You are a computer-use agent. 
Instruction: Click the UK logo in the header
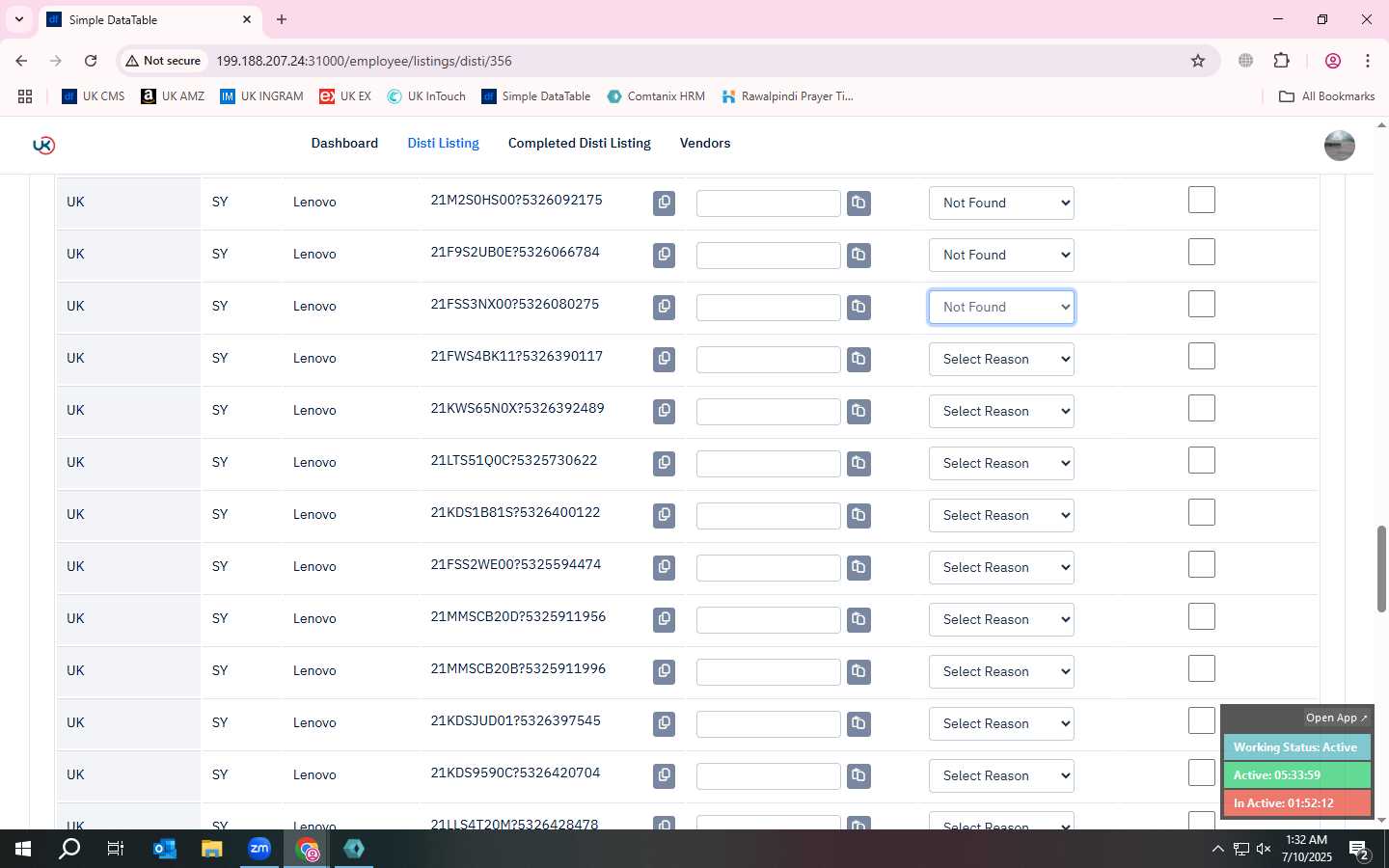tap(43, 145)
